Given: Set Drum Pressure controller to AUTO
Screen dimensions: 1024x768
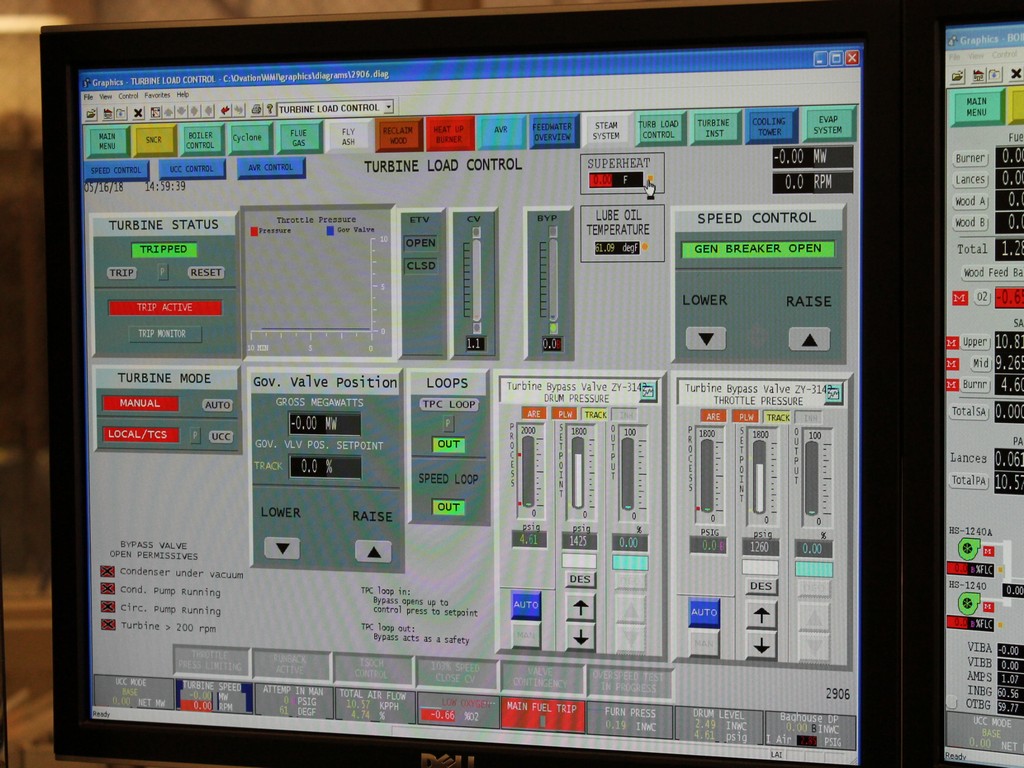Looking at the screenshot, I should pyautogui.click(x=526, y=604).
